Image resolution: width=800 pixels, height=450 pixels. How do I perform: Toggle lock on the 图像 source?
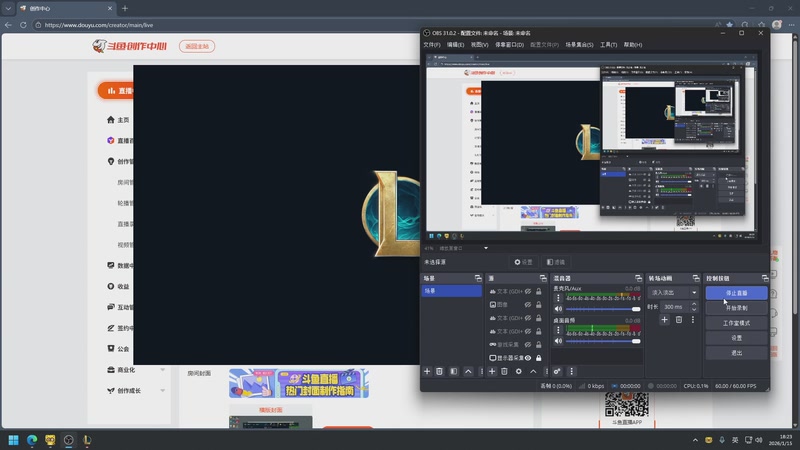[x=538, y=305]
